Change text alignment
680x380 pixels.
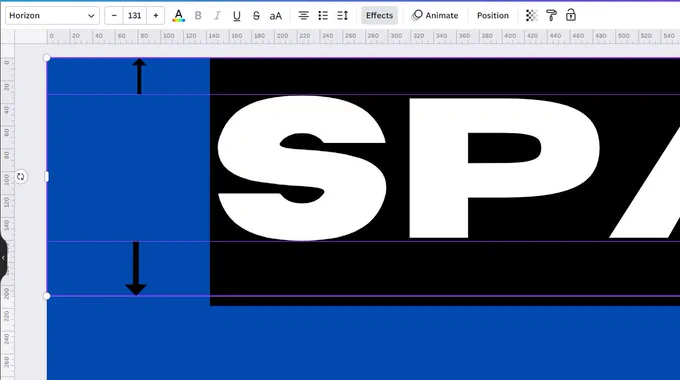tap(304, 16)
